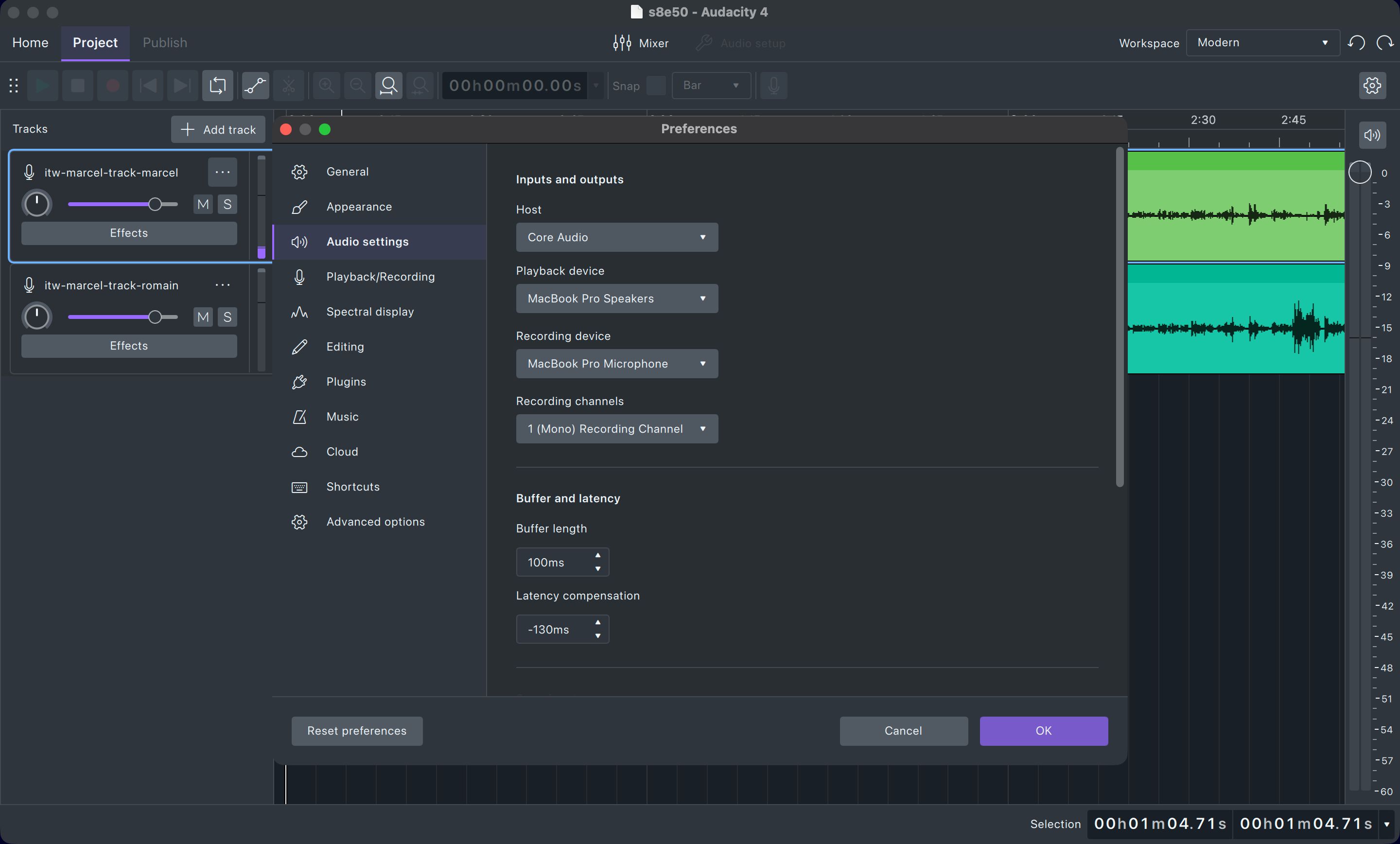Image resolution: width=1400 pixels, height=844 pixels.
Task: Open the Mixer panel
Action: coord(641,43)
